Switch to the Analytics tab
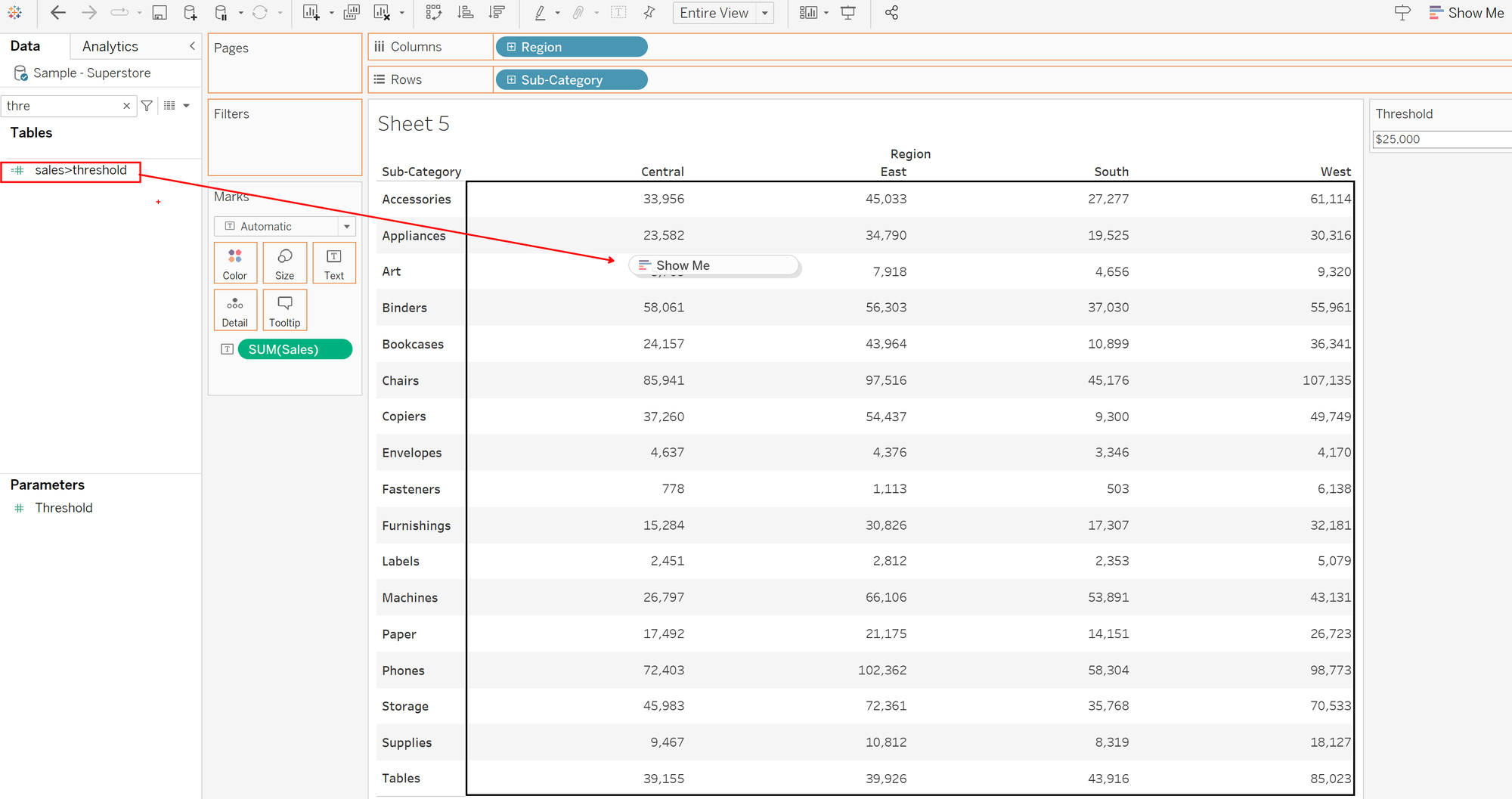The width and height of the screenshot is (1512, 799). 110,46
